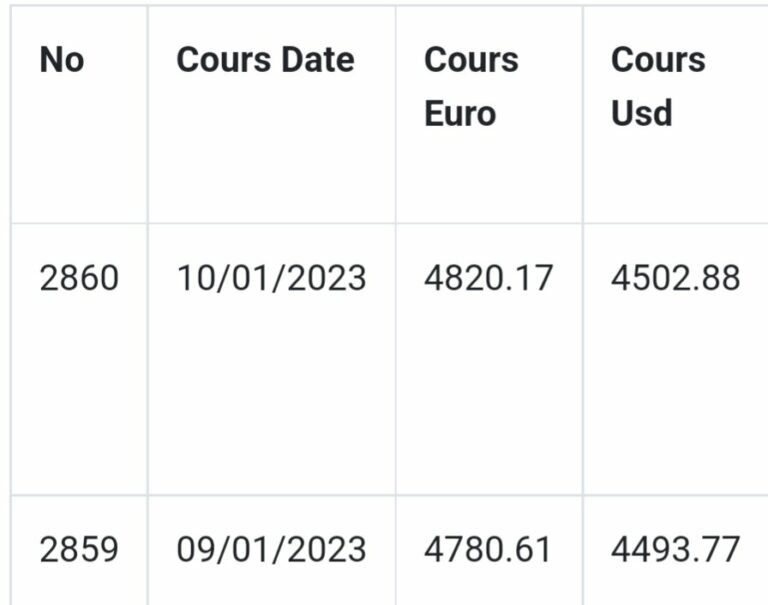Image resolution: width=768 pixels, height=605 pixels.
Task: Select the Usd value 4493.77
Action: click(x=675, y=549)
